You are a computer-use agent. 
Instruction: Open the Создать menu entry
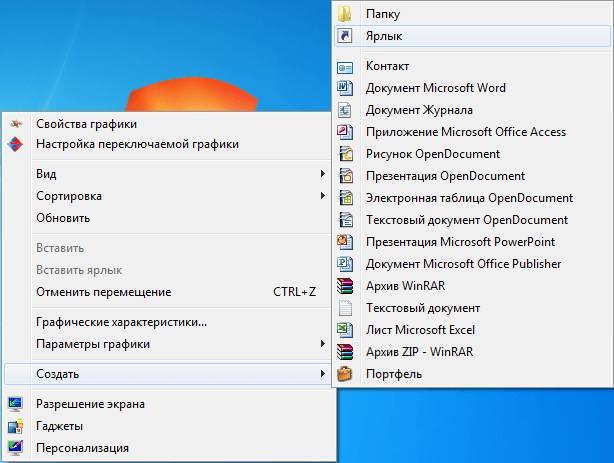coord(167,374)
